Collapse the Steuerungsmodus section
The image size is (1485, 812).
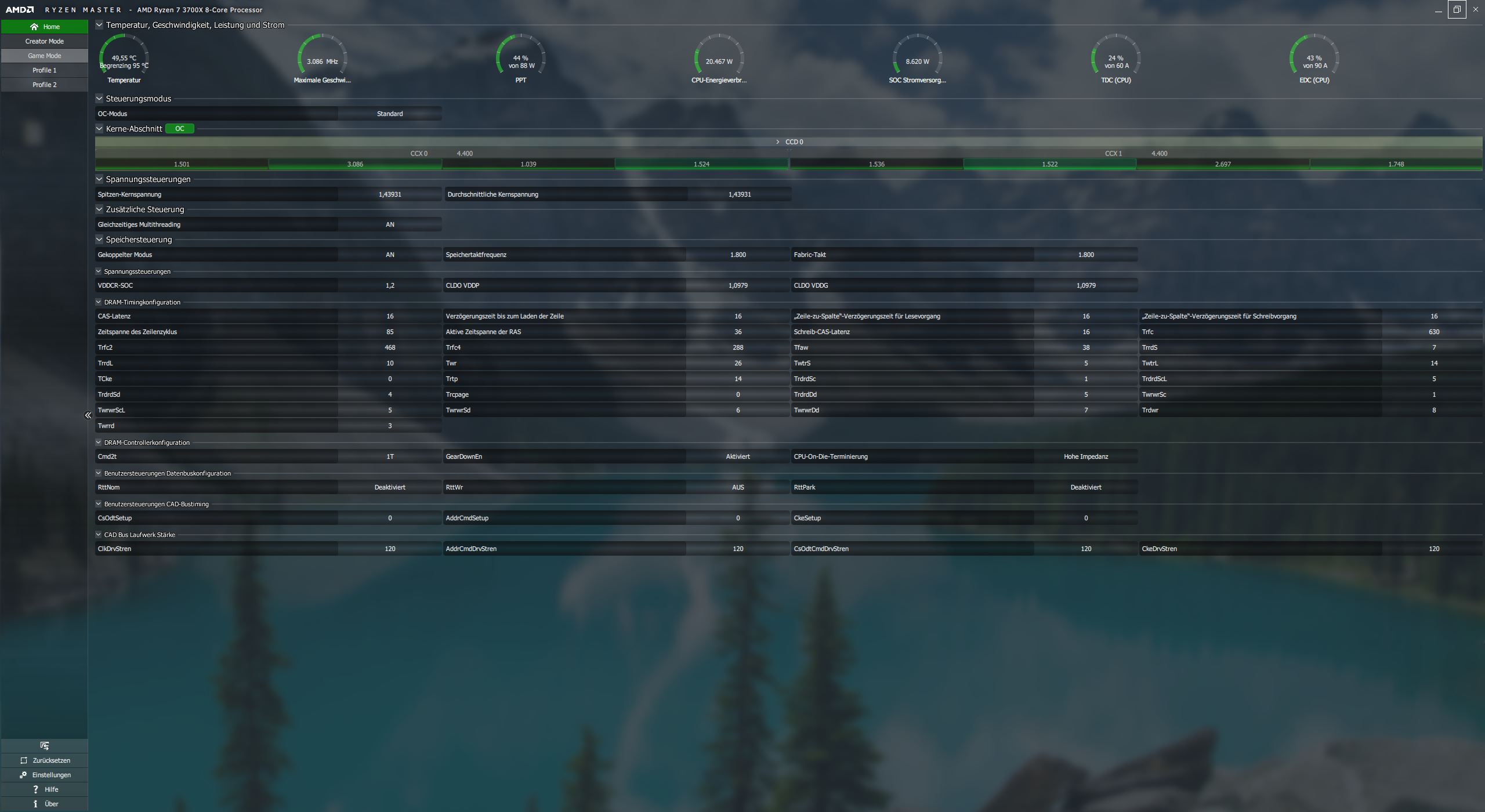point(99,99)
